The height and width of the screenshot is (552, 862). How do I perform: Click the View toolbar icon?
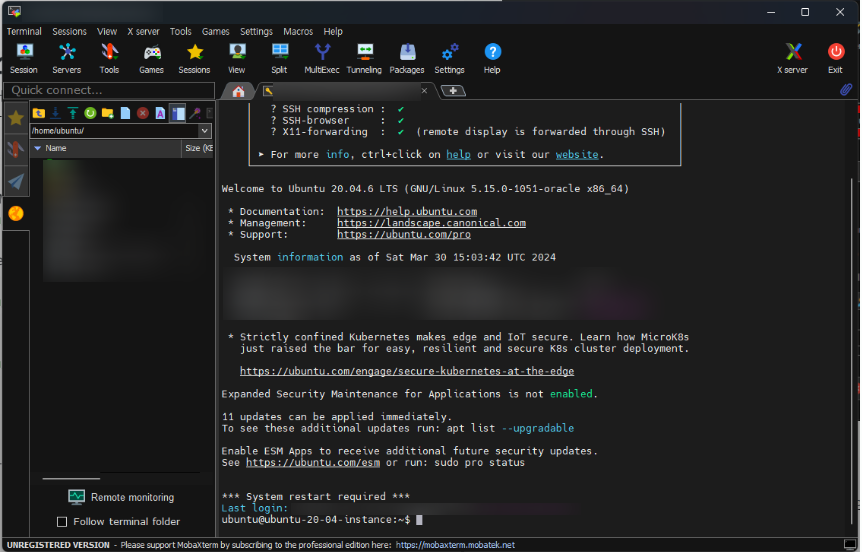236,58
